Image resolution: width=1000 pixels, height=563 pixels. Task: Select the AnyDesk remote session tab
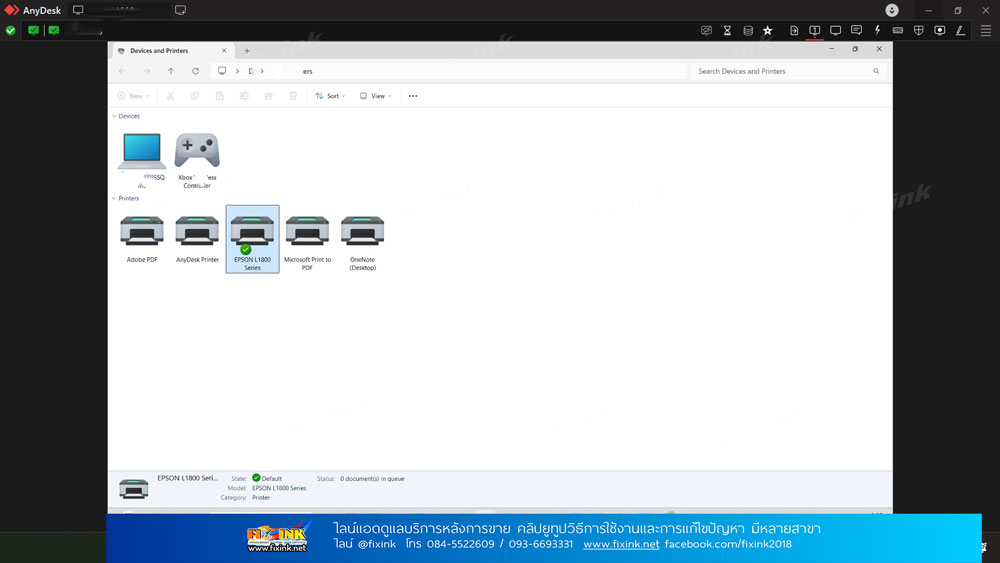tap(119, 10)
